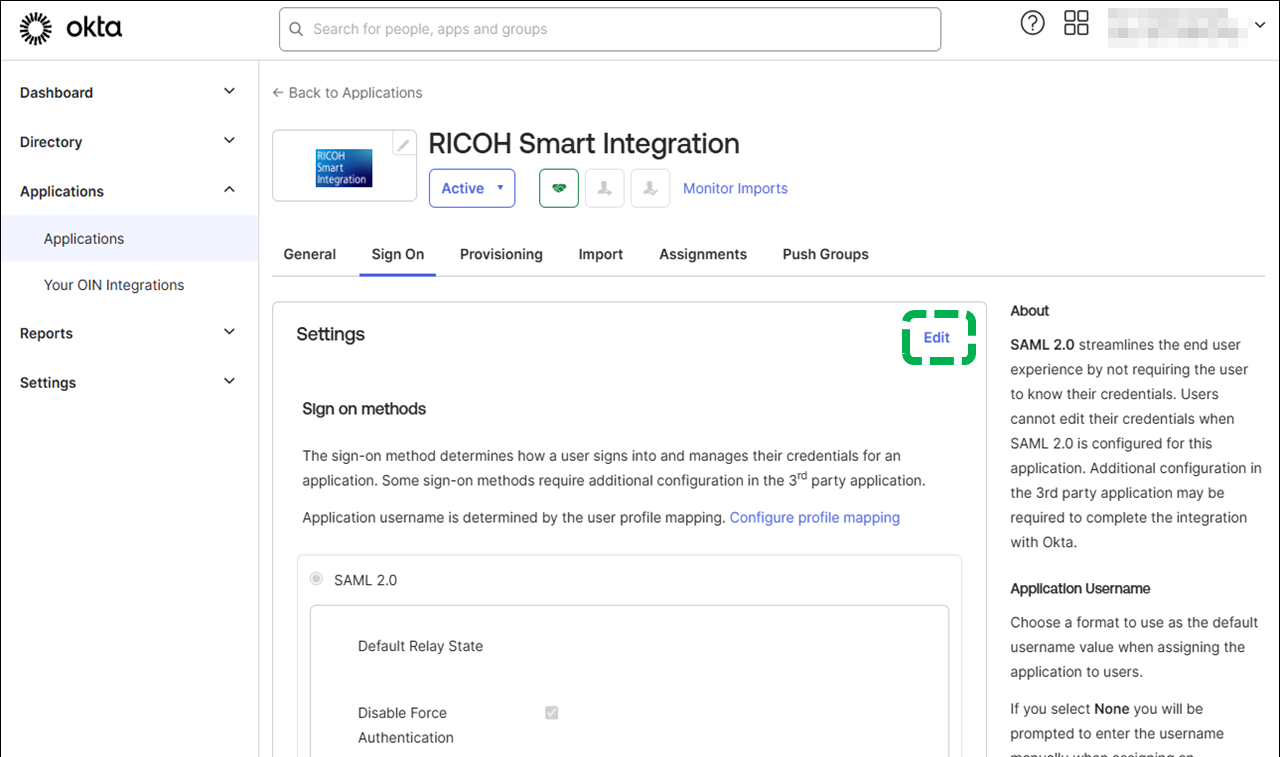Click the search field for people, apps, groups

pyautogui.click(x=610, y=29)
